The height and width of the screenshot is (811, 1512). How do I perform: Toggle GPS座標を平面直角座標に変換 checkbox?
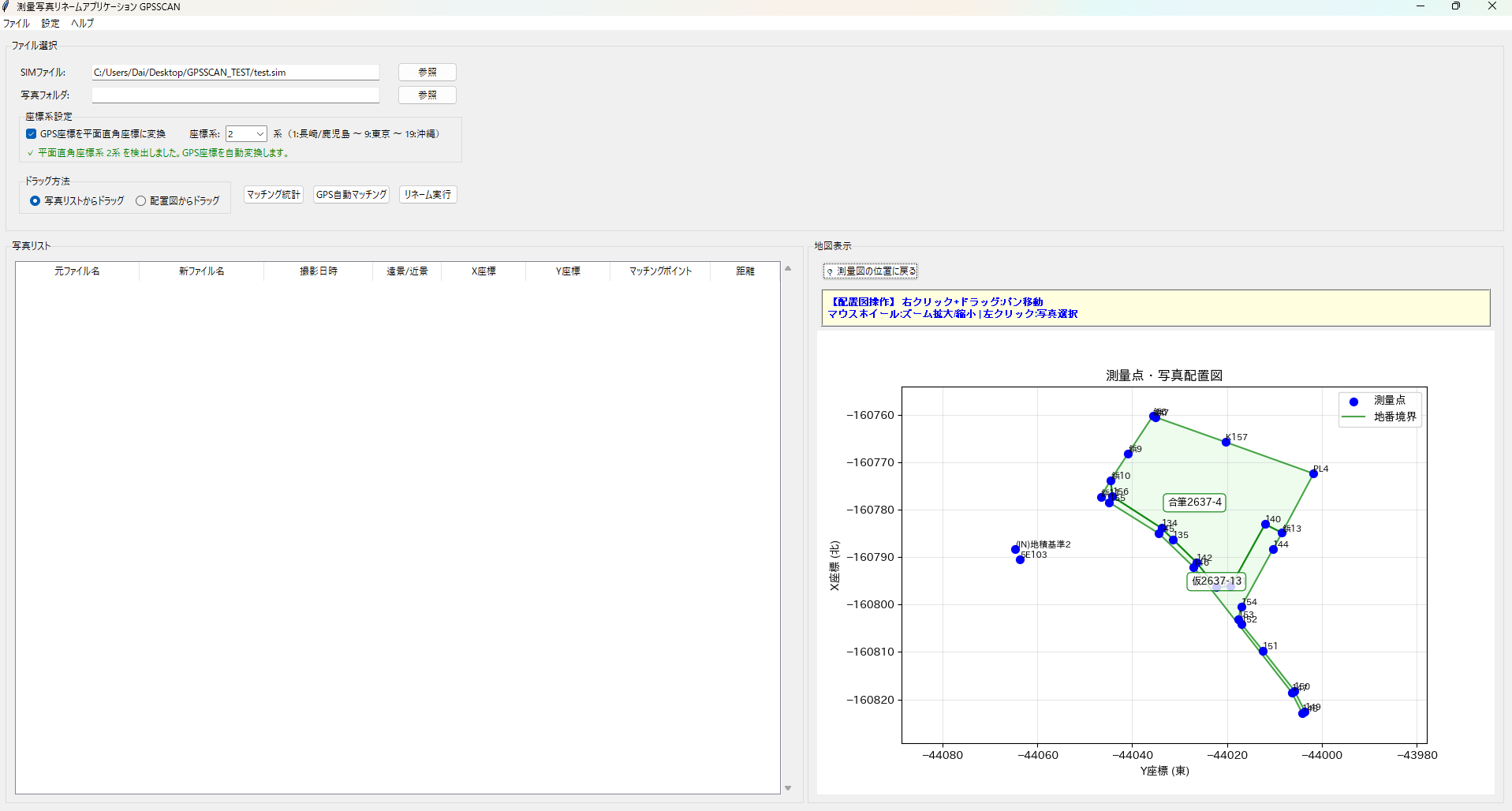32,134
